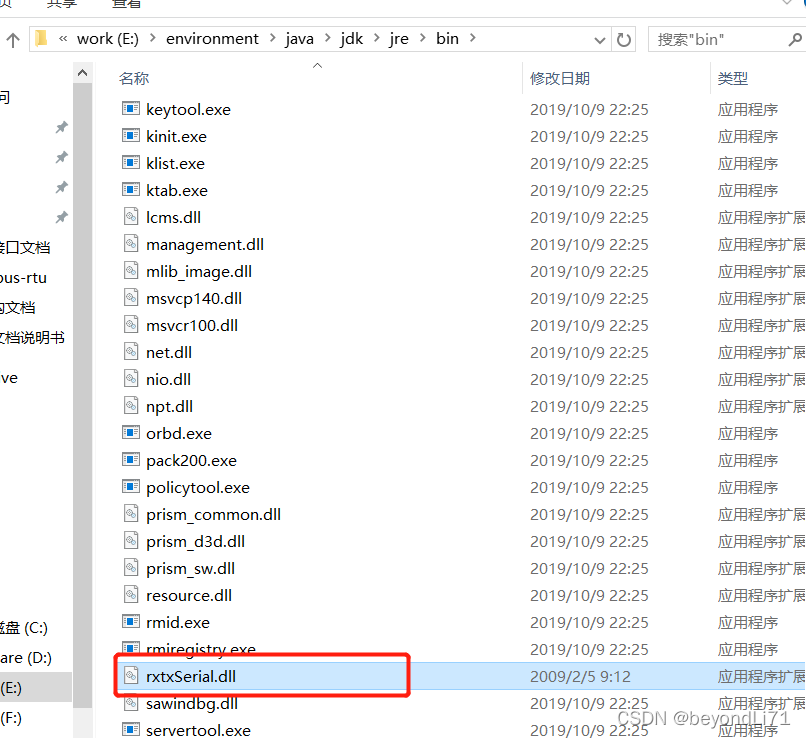Select environment in breadcrumb path

(x=212, y=39)
